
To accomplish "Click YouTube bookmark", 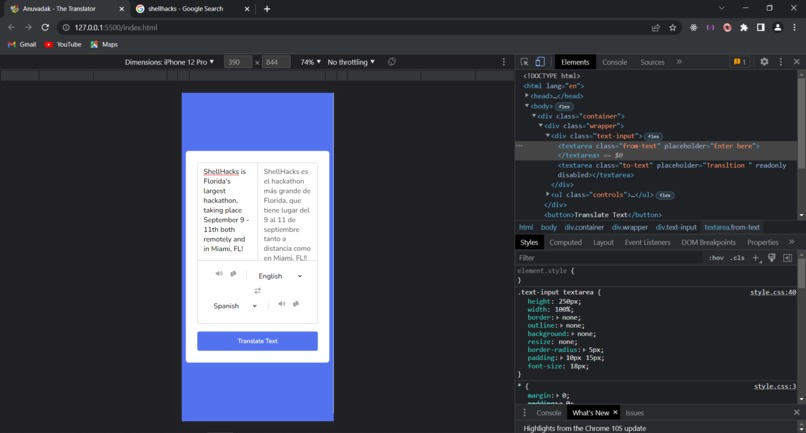I will pos(63,45).
